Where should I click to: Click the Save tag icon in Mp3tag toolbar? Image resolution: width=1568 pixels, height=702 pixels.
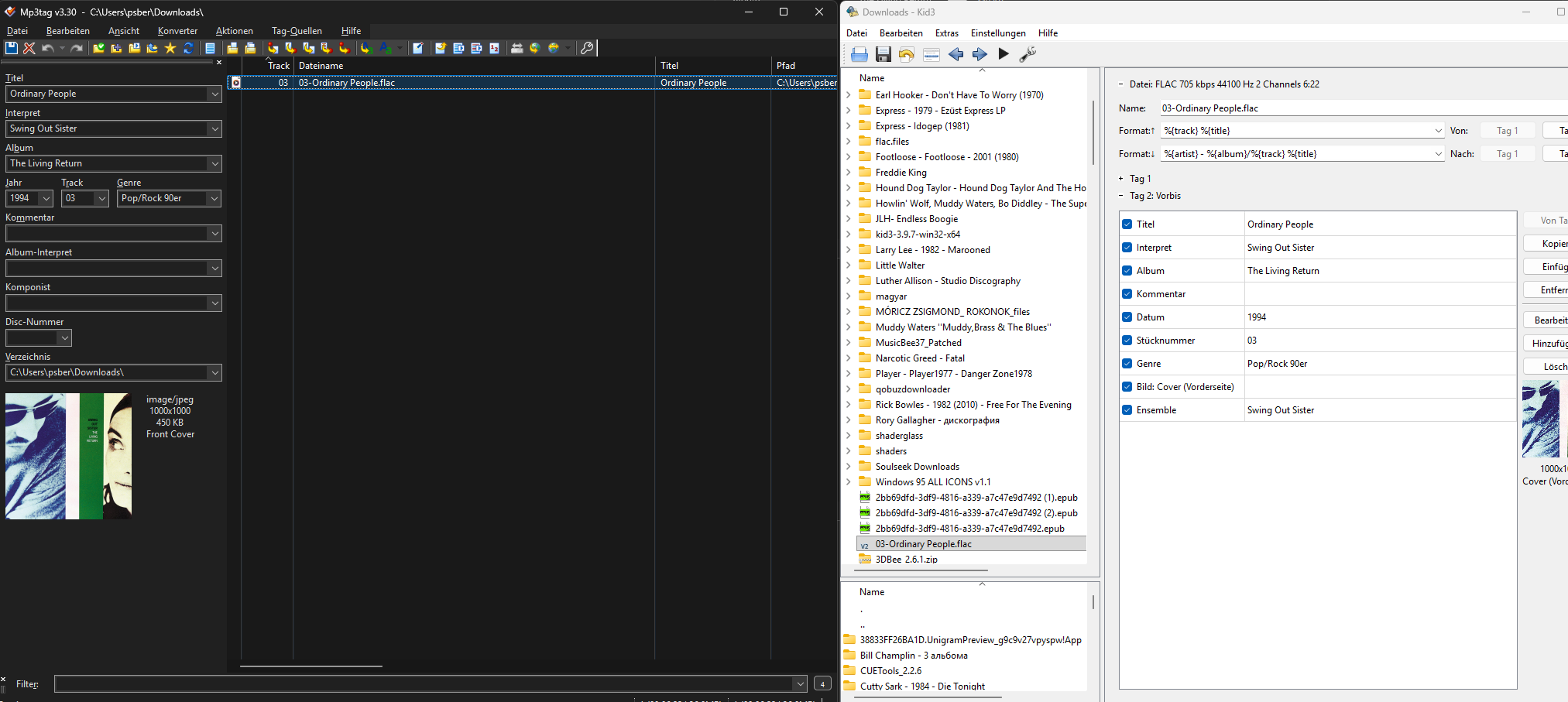click(x=12, y=48)
